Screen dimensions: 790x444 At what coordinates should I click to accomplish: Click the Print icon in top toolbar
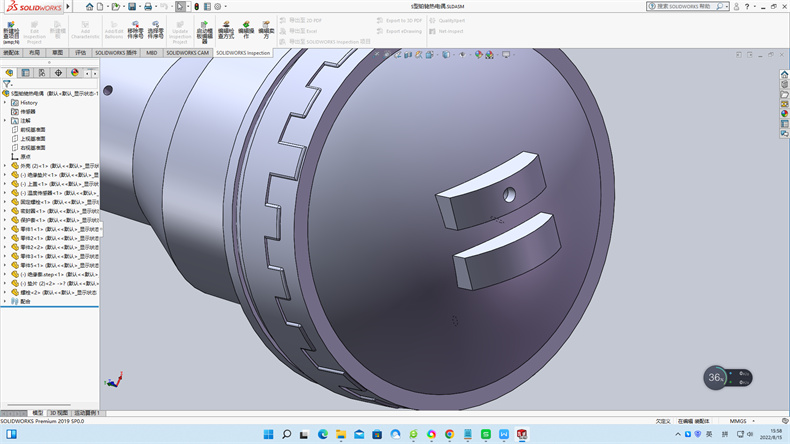[x=146, y=6]
